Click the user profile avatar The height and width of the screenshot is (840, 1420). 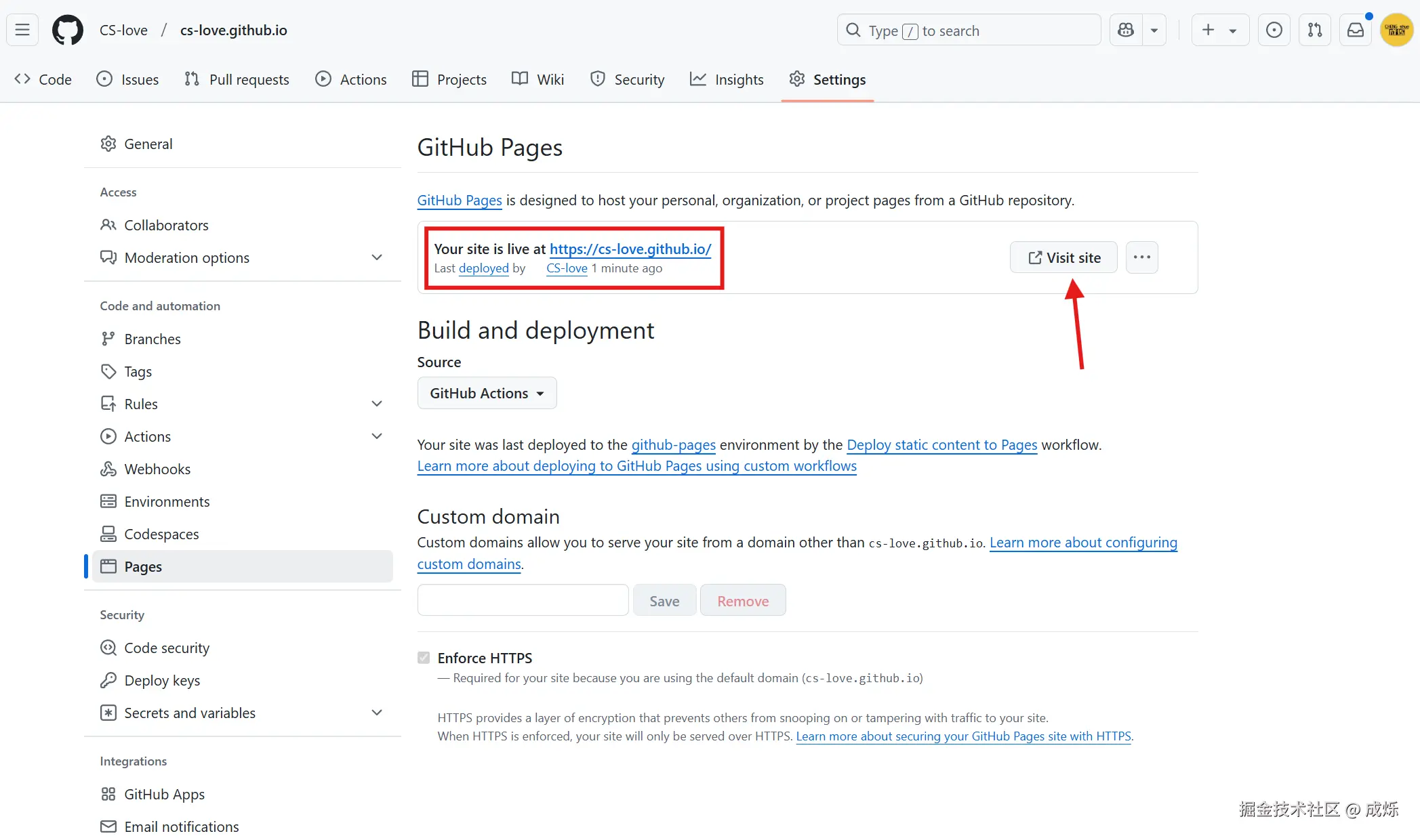click(1396, 30)
